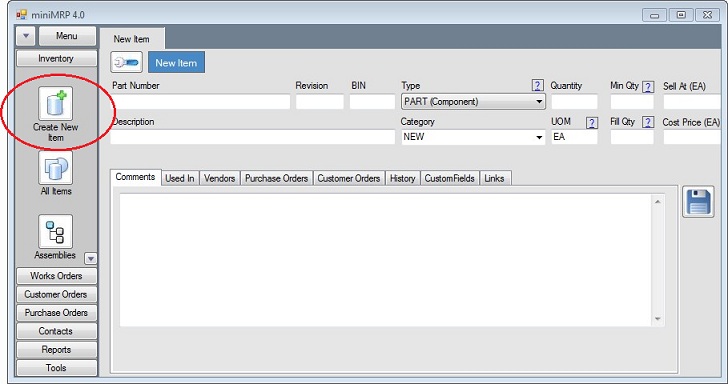The image size is (728, 384).
Task: Open help icon next to UOM
Action: coord(592,123)
